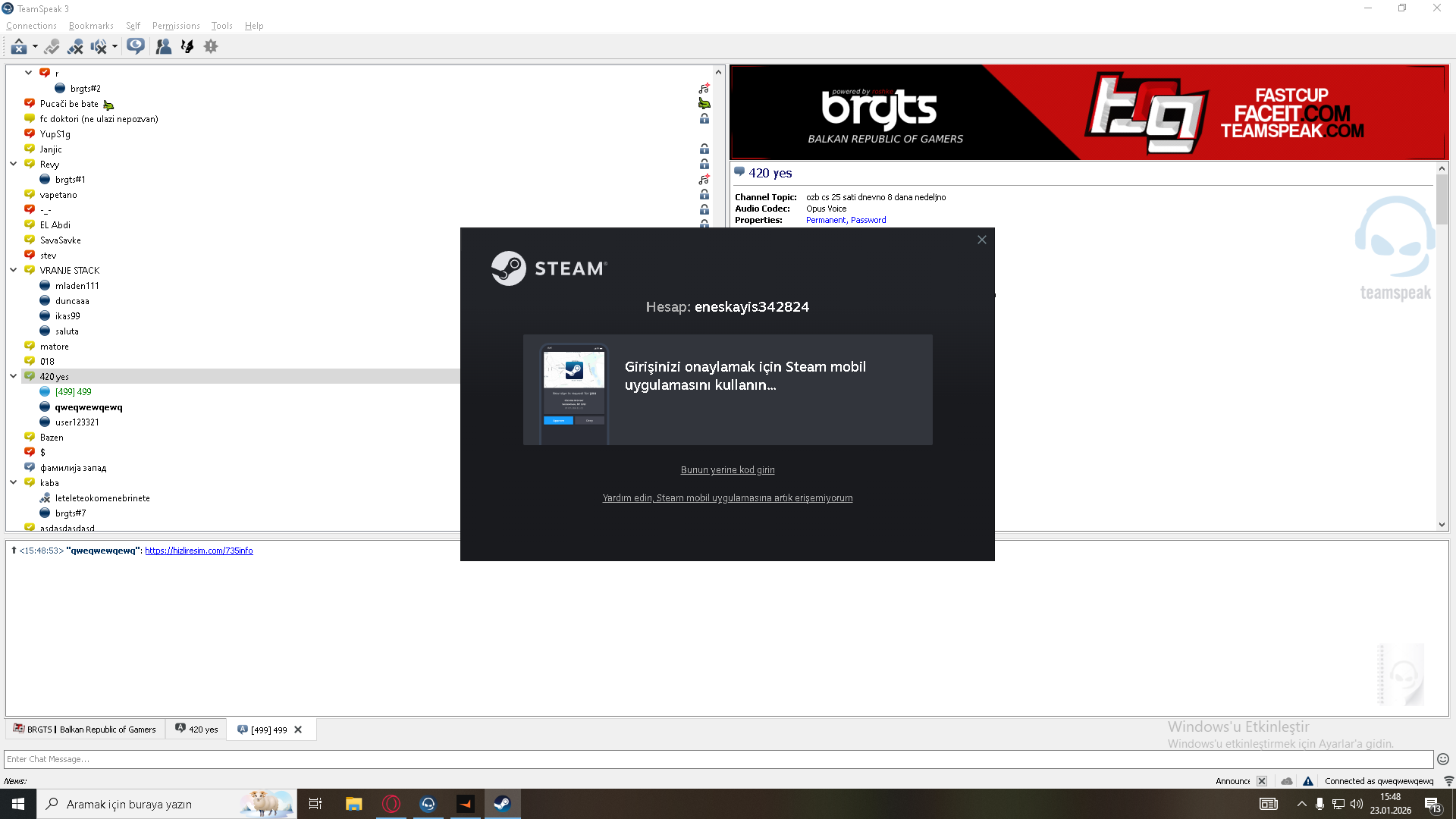Click 'Bunun yerine kod girin' link
Viewport: 1456px width, 819px height.
point(728,470)
